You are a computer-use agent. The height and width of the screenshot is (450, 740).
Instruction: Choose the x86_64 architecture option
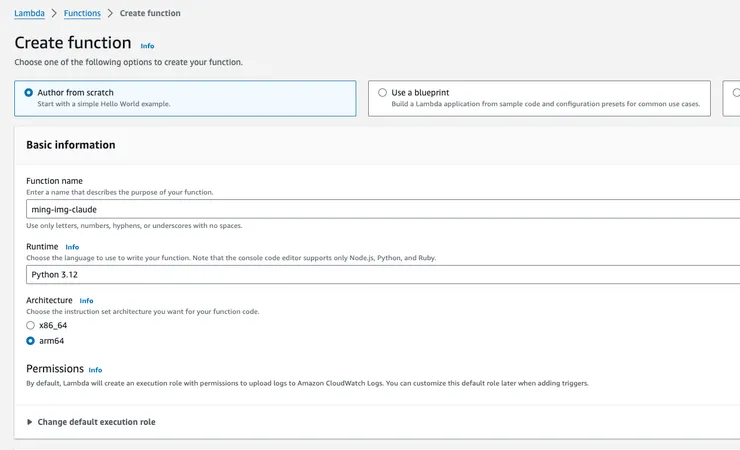point(31,326)
